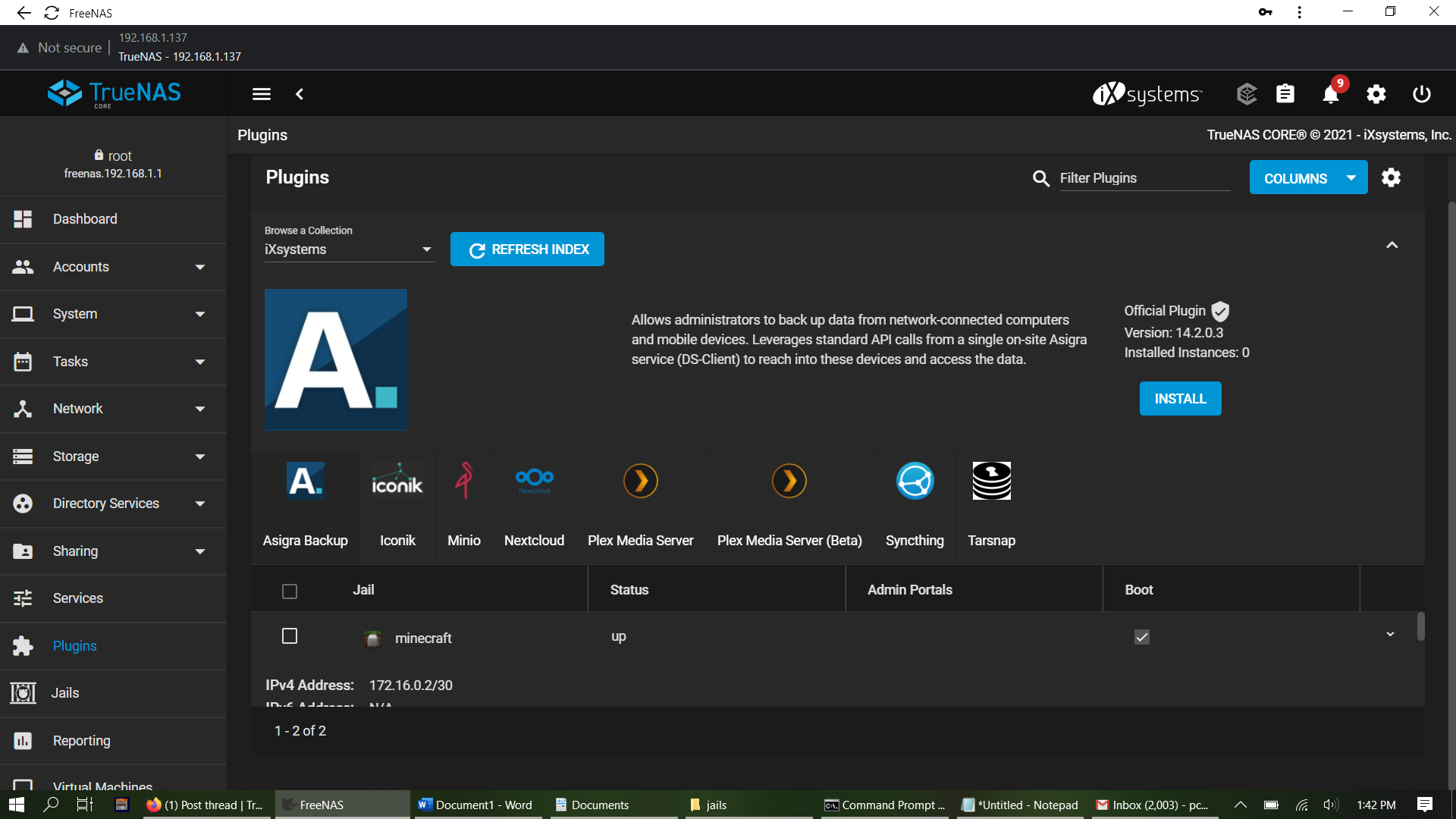Sort by the Status column header
This screenshot has height=819, width=1456.
pos(629,590)
